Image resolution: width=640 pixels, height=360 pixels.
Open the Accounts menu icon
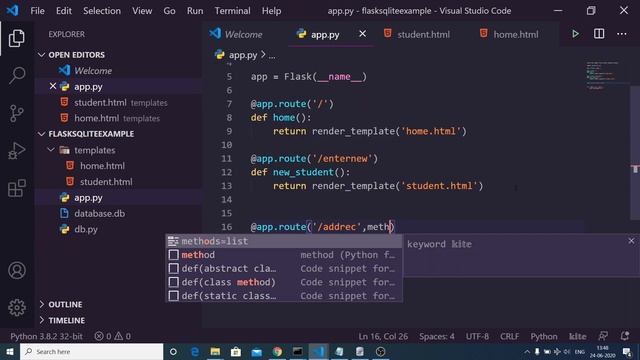[x=17, y=271]
